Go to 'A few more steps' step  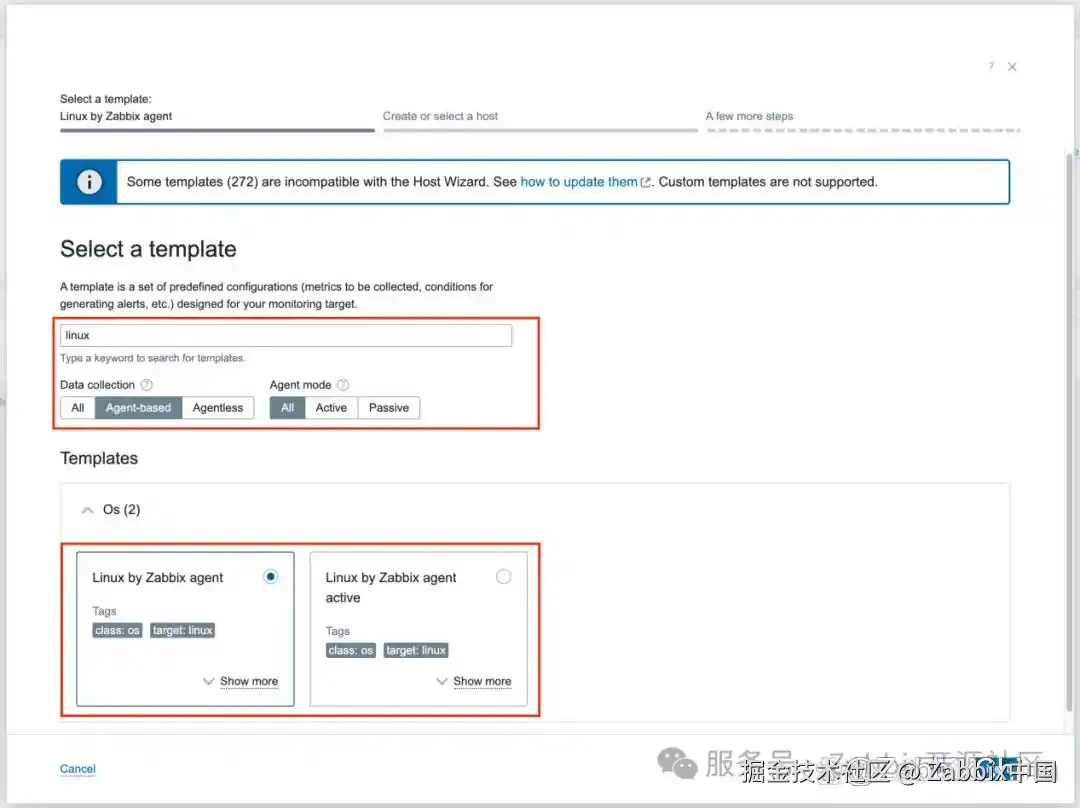(862, 120)
